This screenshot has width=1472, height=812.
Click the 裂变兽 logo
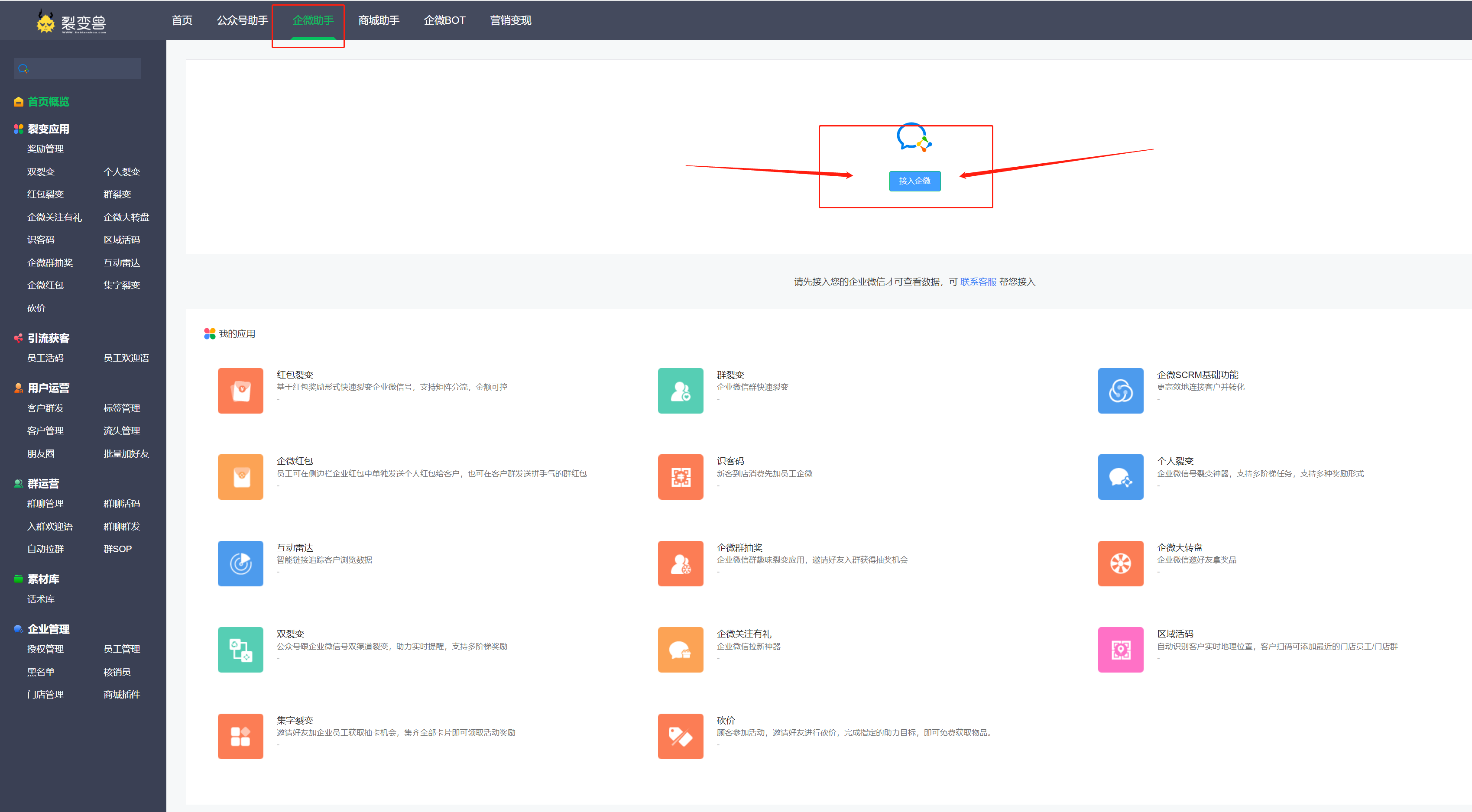coord(71,22)
